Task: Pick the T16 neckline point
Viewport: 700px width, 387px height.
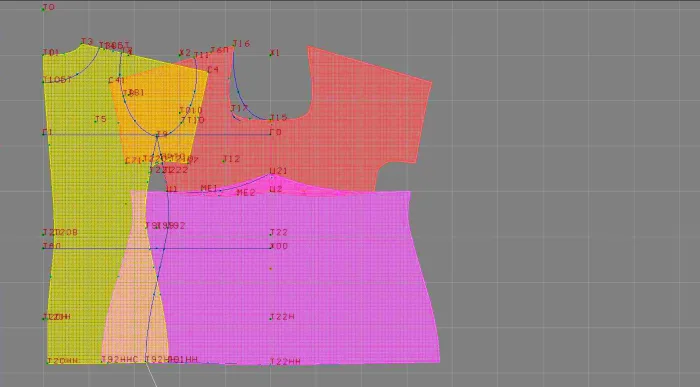Action: 233,46
